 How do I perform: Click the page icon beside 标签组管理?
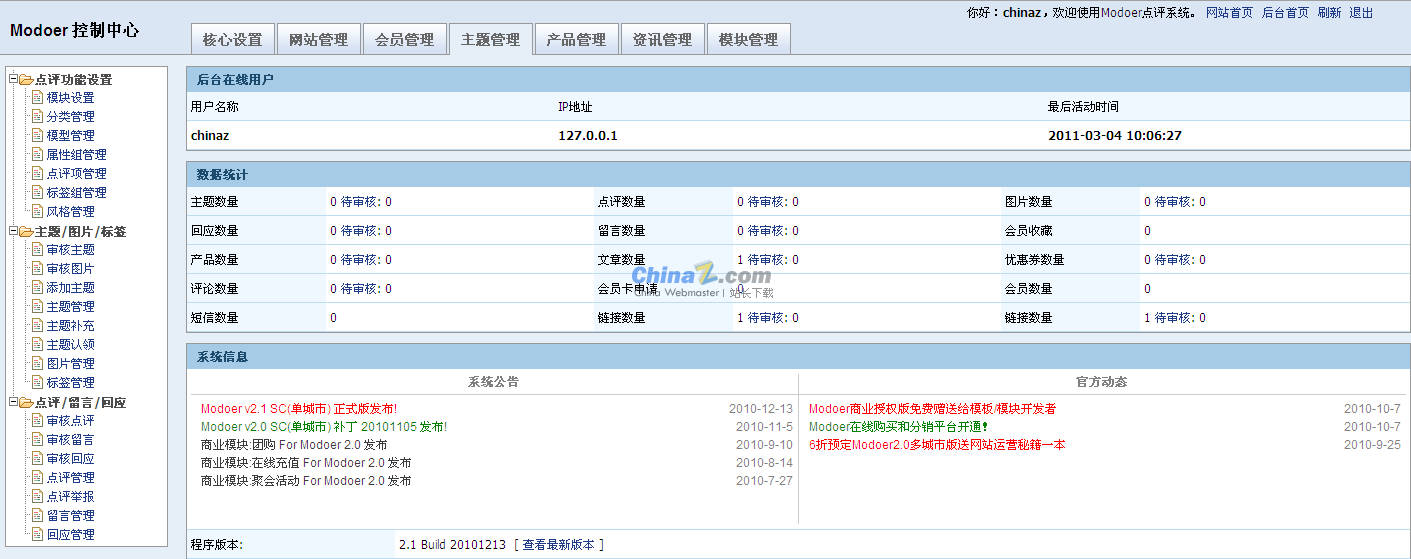click(x=38, y=193)
